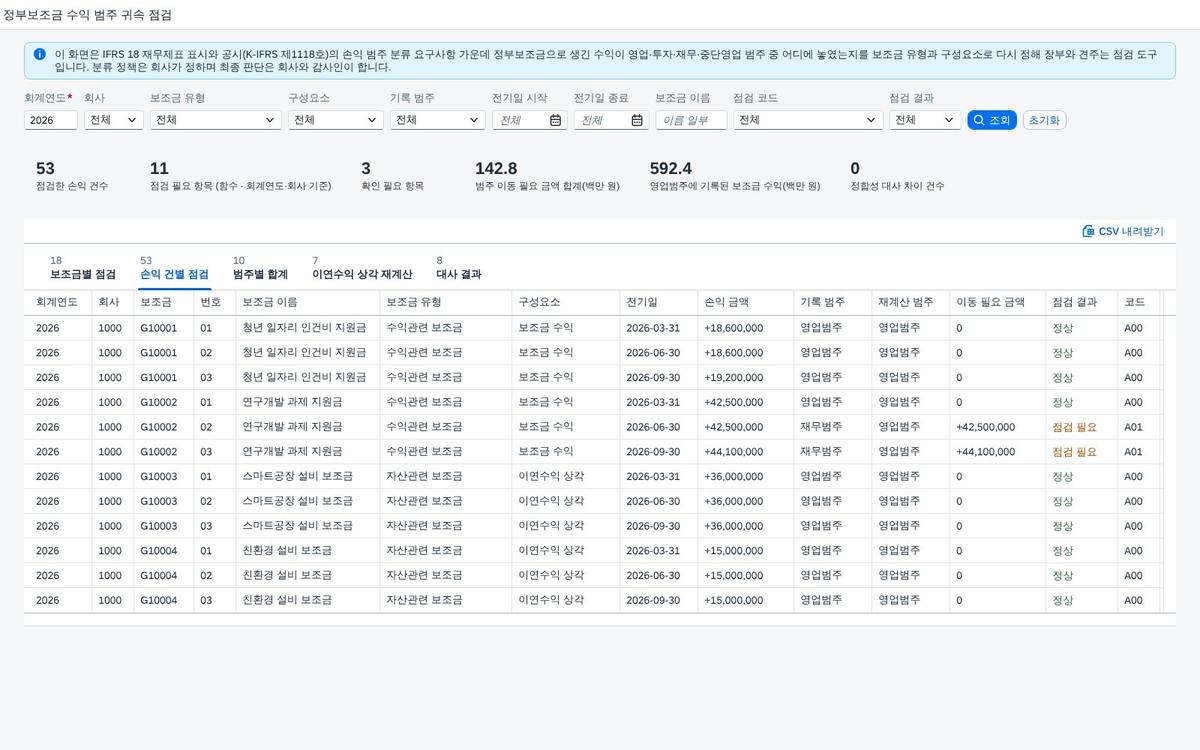Image resolution: width=1200 pixels, height=750 pixels.
Task: Click 청년 일자리 인건비 지원금 in the G10001 번호 01 row
Action: point(304,328)
